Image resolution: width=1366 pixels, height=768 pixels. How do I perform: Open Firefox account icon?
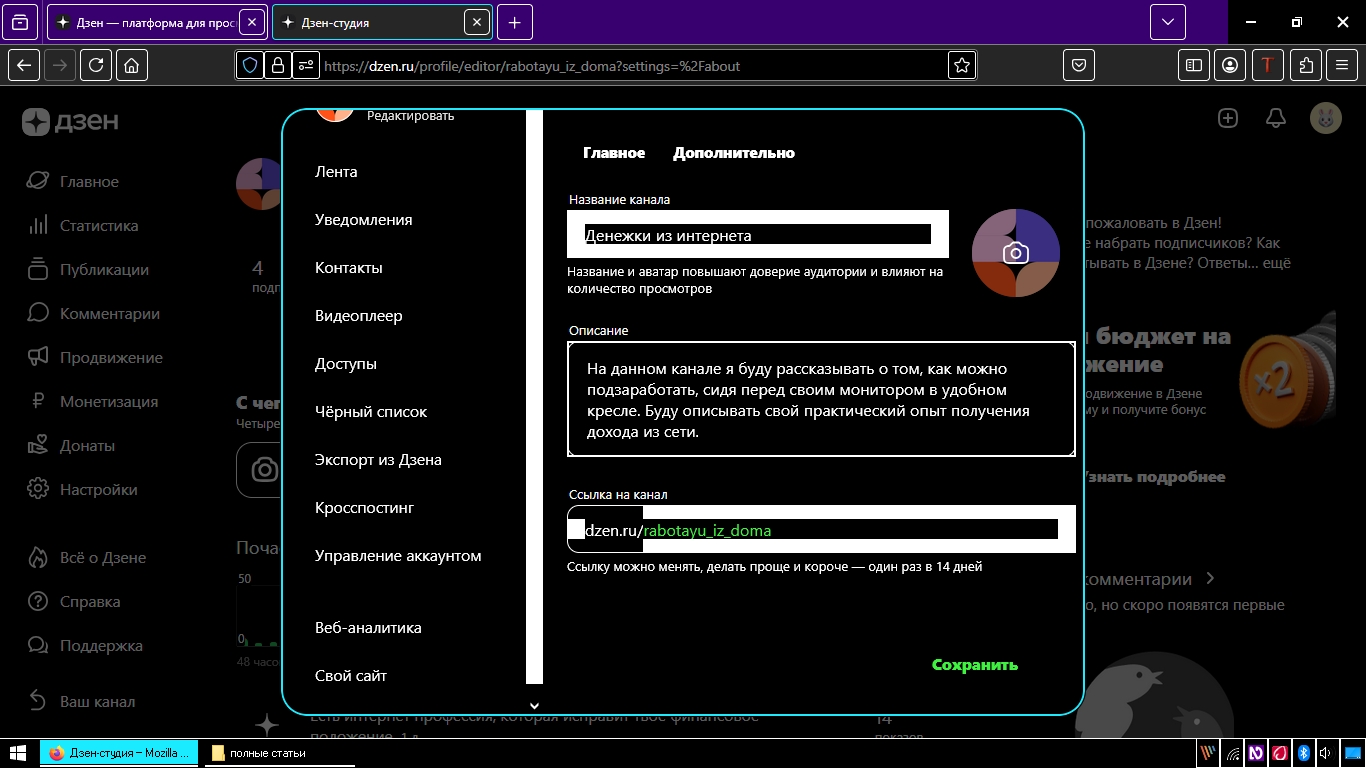[1231, 66]
